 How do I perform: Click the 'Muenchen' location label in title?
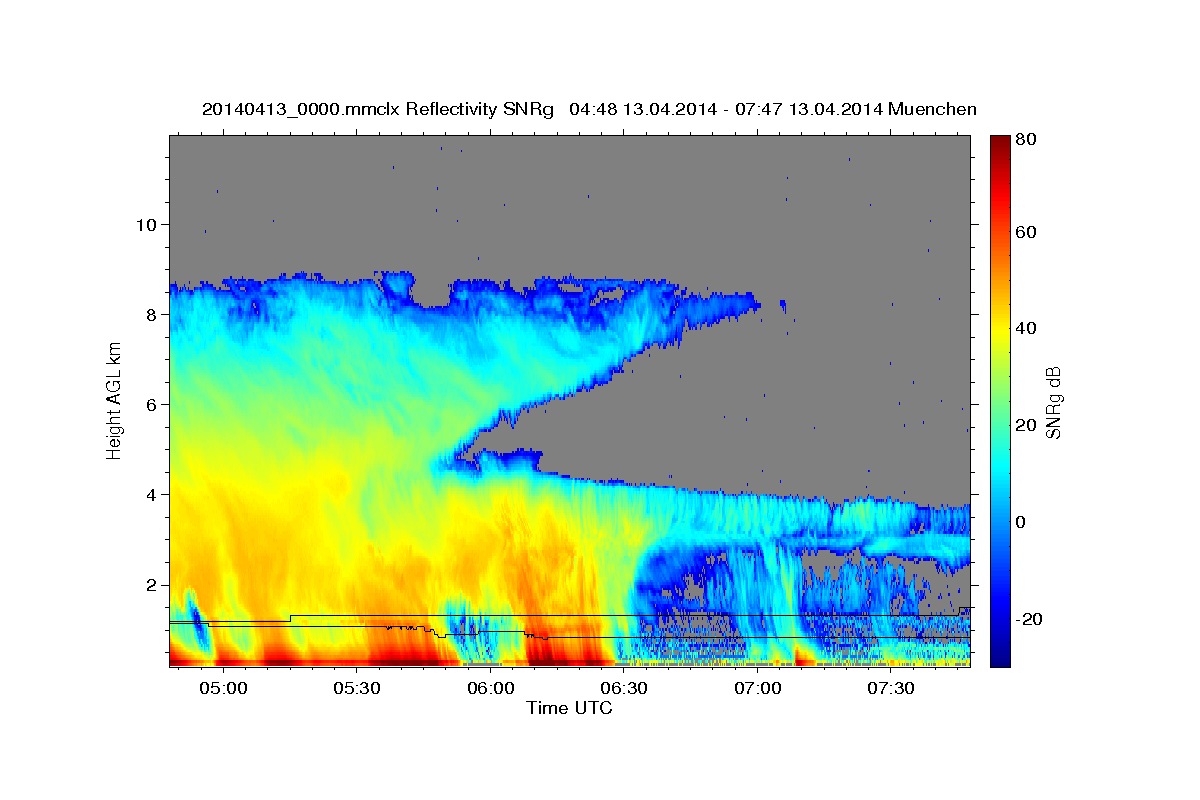click(x=932, y=109)
